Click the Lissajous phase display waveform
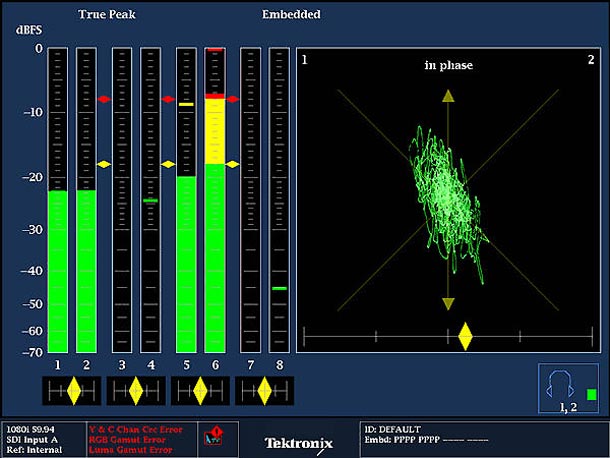Image resolution: width=610 pixels, height=458 pixels. (447, 204)
